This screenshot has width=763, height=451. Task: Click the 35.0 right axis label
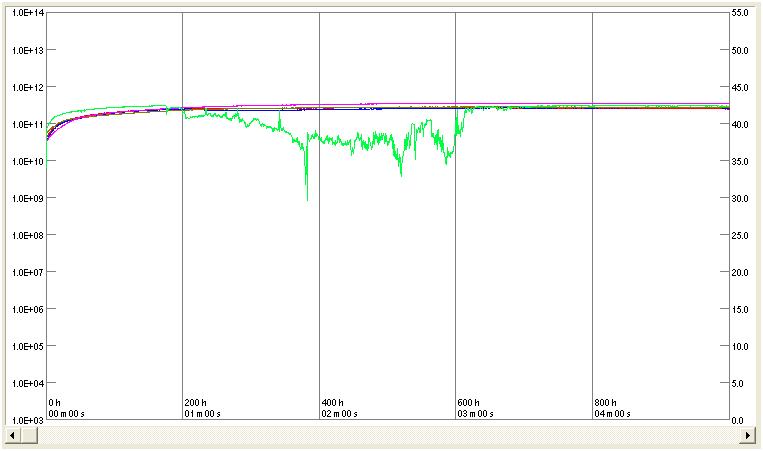(x=740, y=161)
